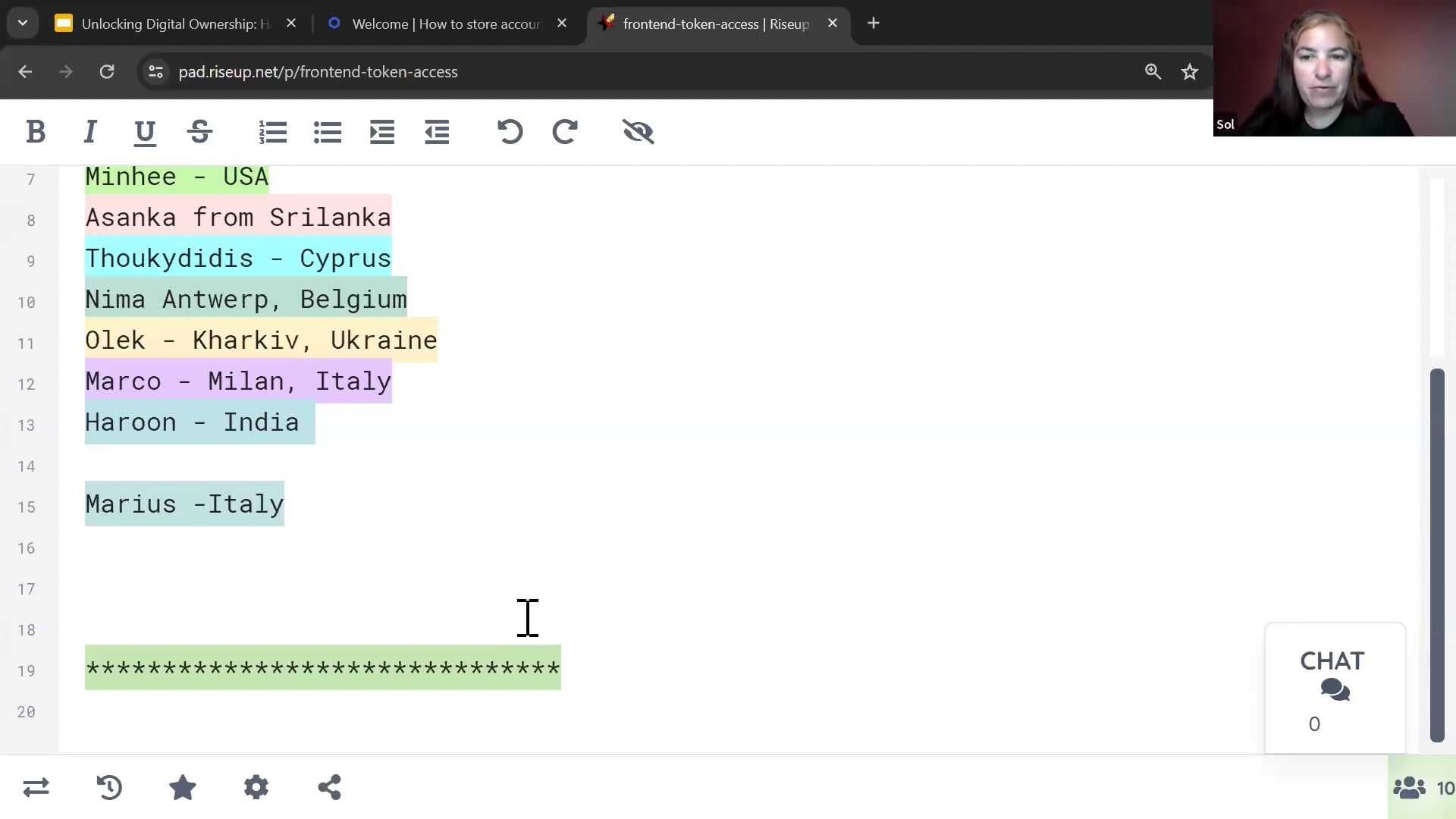Open the timeslider history icon
Viewport: 1456px width, 819px height.
click(109, 787)
